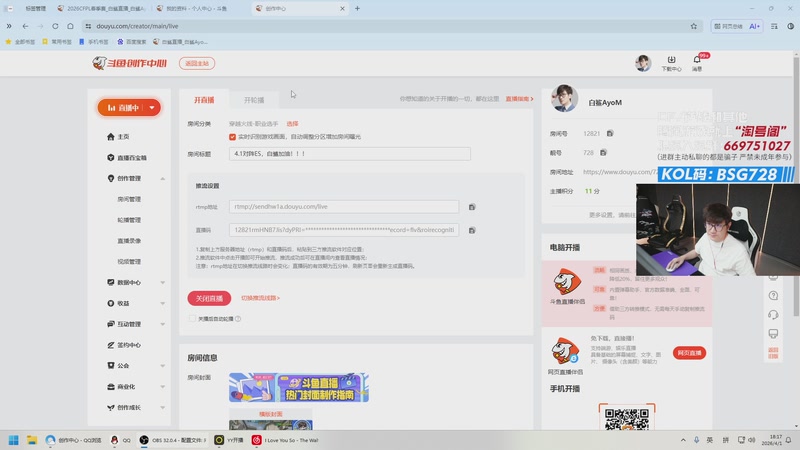Switch to the 开轮播 tab
Viewport: 800px width, 450px height.
click(x=254, y=100)
